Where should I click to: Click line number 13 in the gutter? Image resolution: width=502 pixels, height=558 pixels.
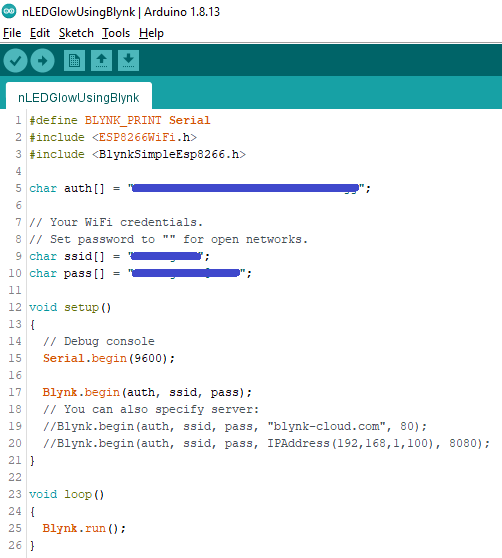(15, 324)
